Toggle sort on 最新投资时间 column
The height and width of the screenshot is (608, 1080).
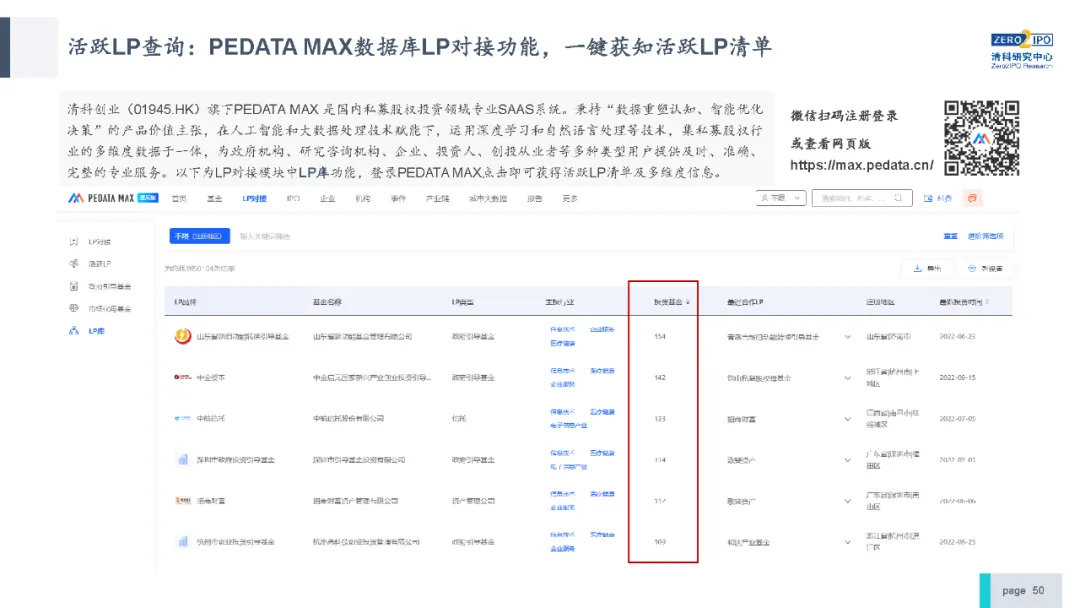988,301
